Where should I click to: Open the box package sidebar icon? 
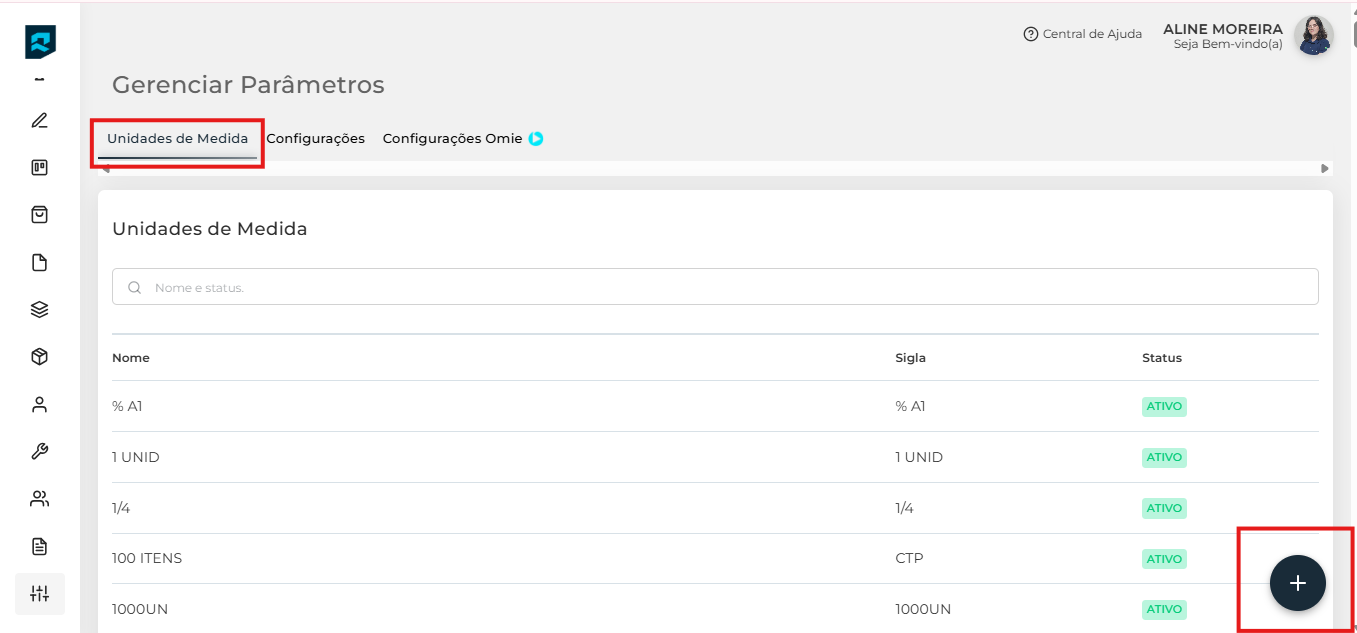click(x=40, y=357)
